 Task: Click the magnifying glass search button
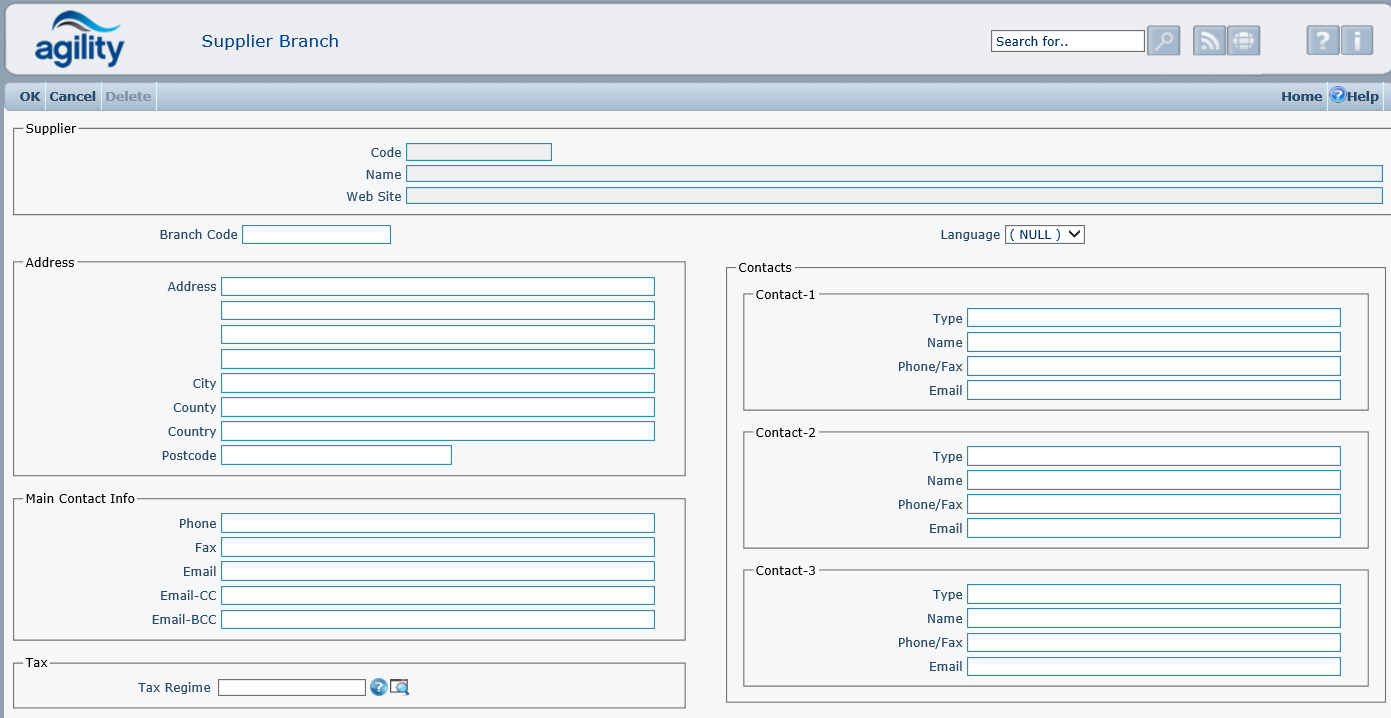1163,41
